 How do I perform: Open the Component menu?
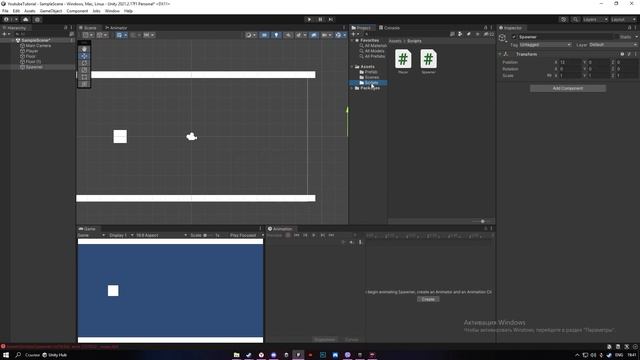(77, 11)
